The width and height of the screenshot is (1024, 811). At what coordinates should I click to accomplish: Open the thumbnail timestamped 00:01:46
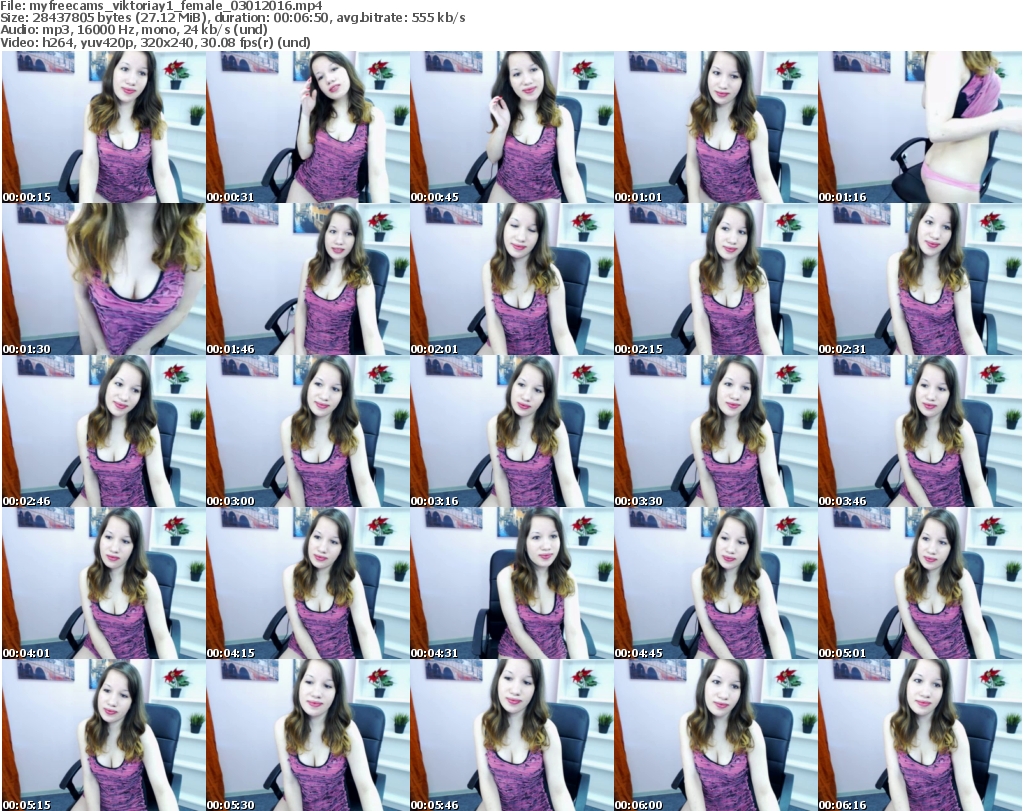coord(308,279)
